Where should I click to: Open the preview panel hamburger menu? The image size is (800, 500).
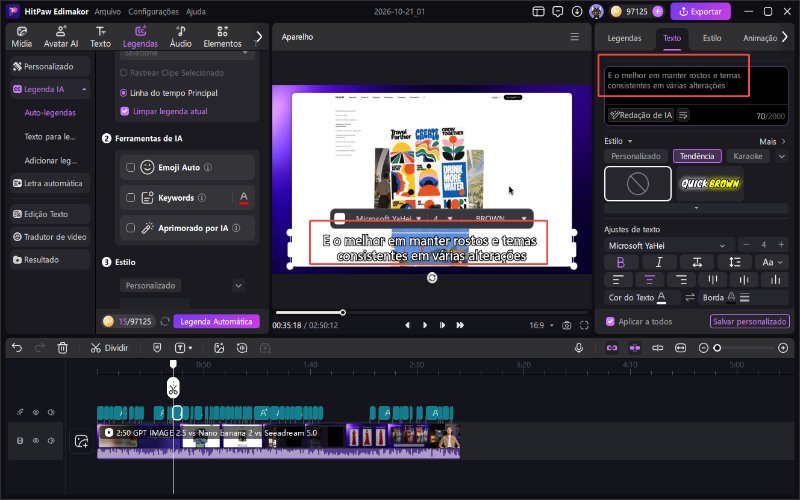pos(574,37)
